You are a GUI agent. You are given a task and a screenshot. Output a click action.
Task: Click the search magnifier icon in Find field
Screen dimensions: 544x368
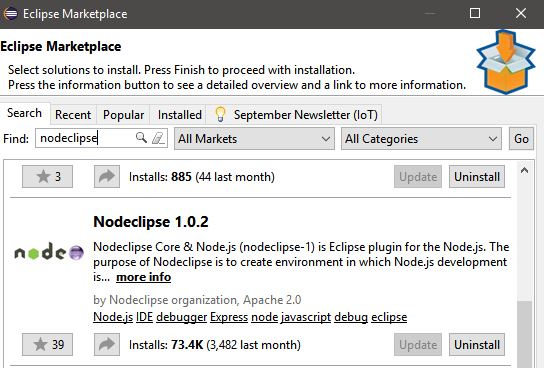coord(141,138)
